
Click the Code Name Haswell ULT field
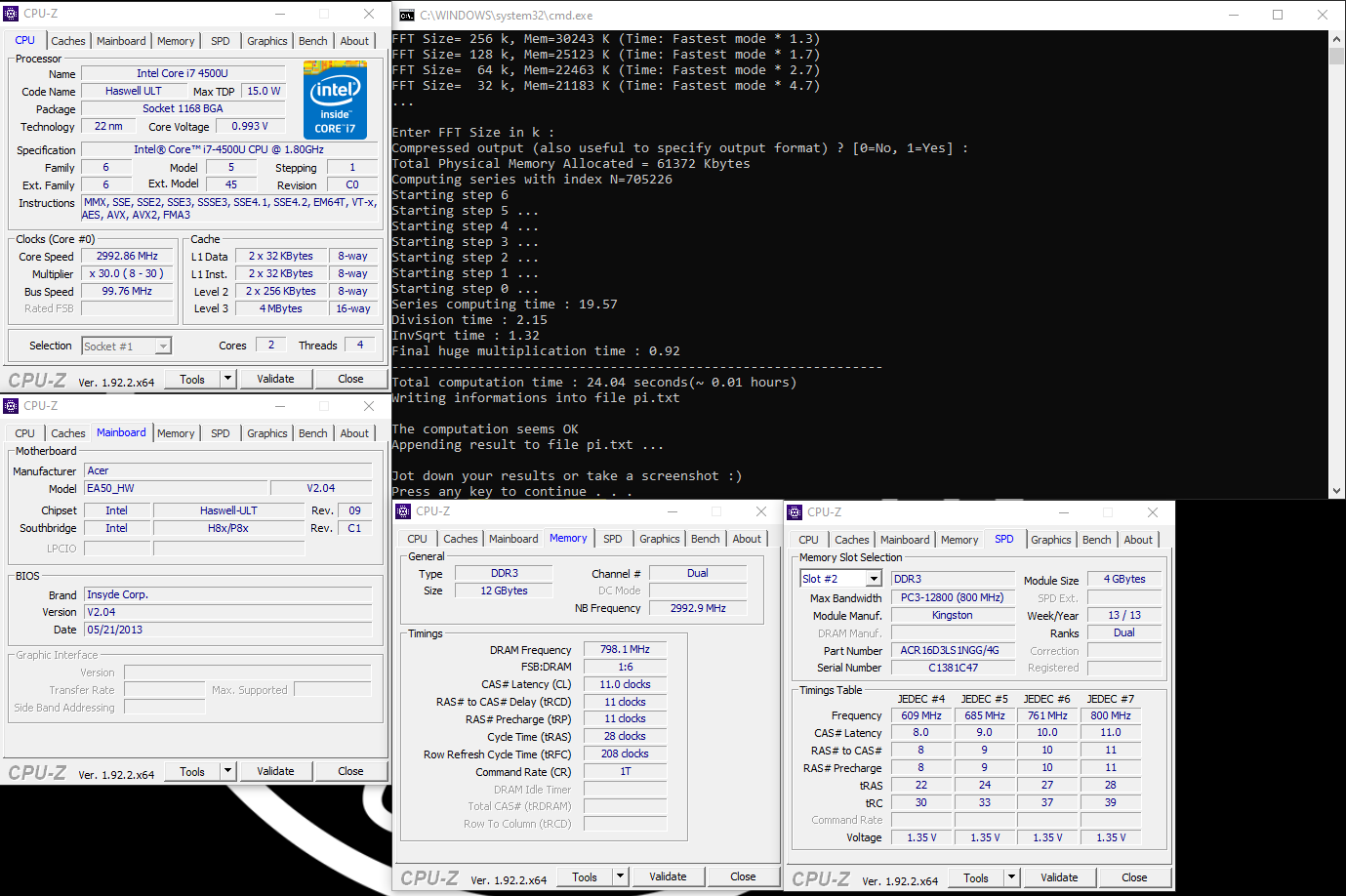[x=134, y=91]
